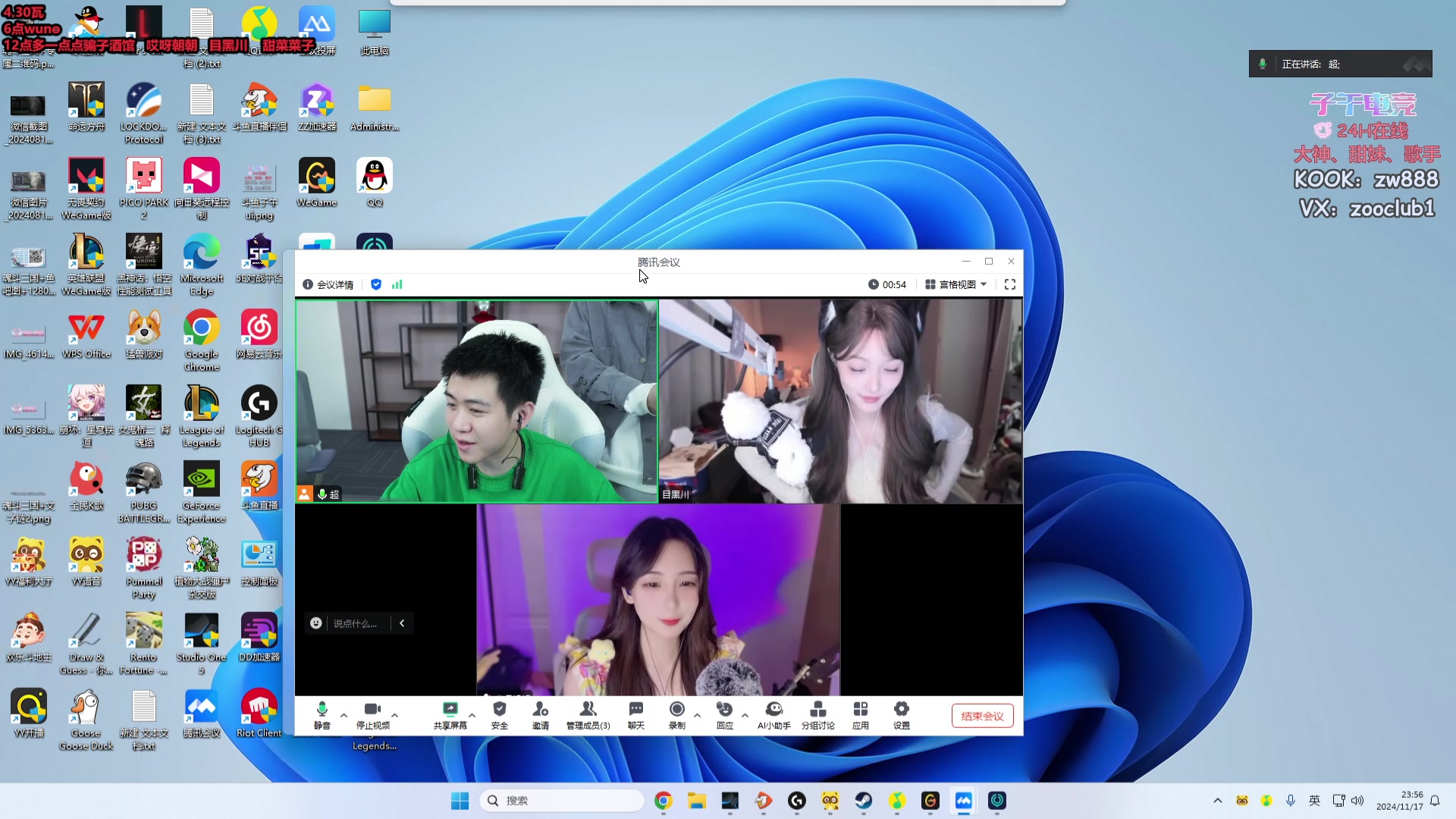1456x819 pixels.
Task: Select the Google Chrome desktop shortcut
Action: 201,340
